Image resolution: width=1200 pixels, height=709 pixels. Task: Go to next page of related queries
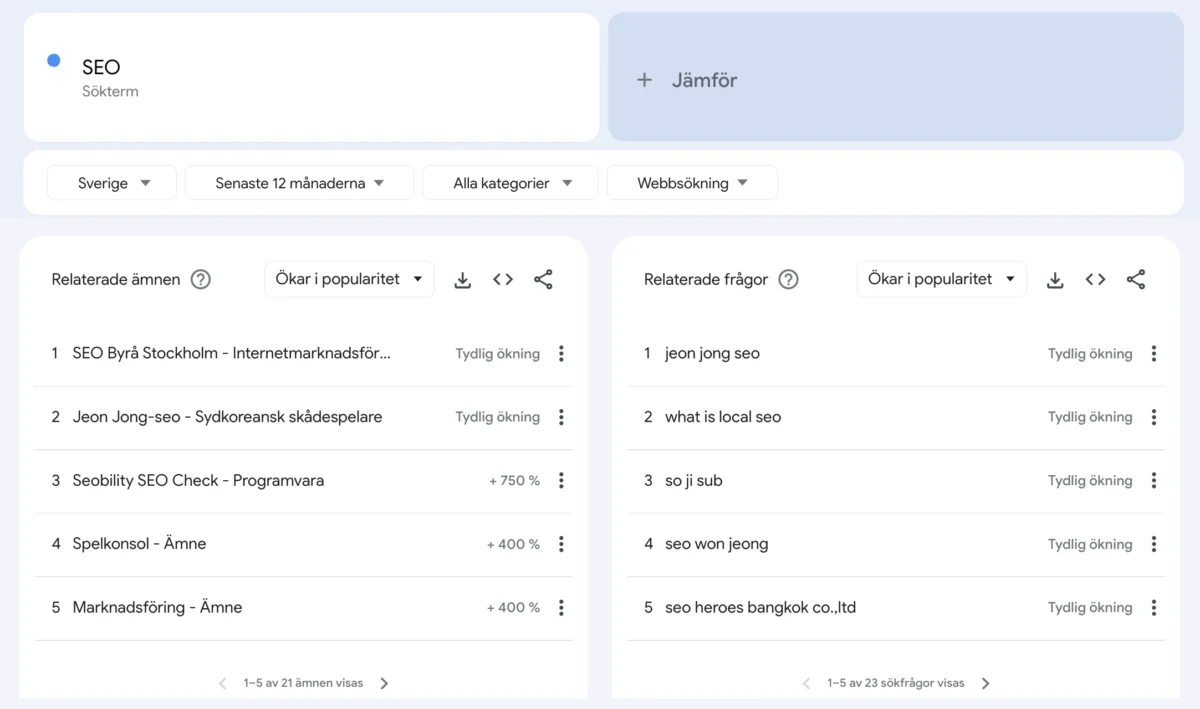coord(986,684)
